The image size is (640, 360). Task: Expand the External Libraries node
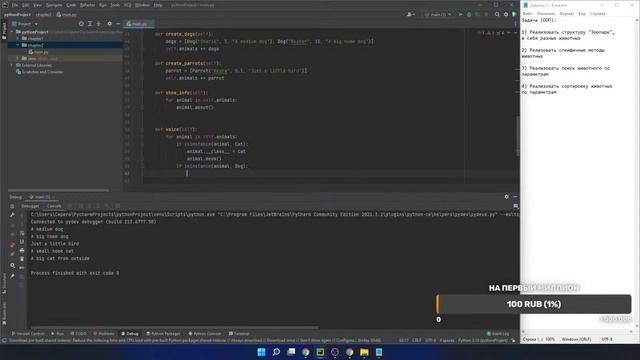pyautogui.click(x=12, y=65)
